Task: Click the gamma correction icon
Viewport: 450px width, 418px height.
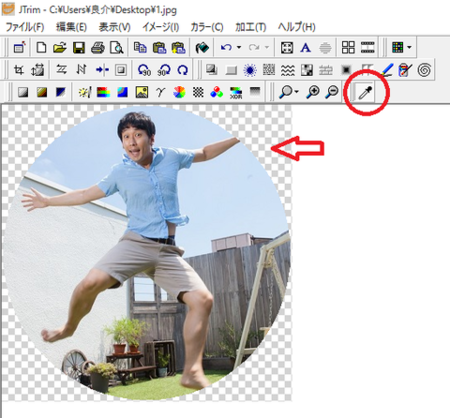Action: coord(161,92)
